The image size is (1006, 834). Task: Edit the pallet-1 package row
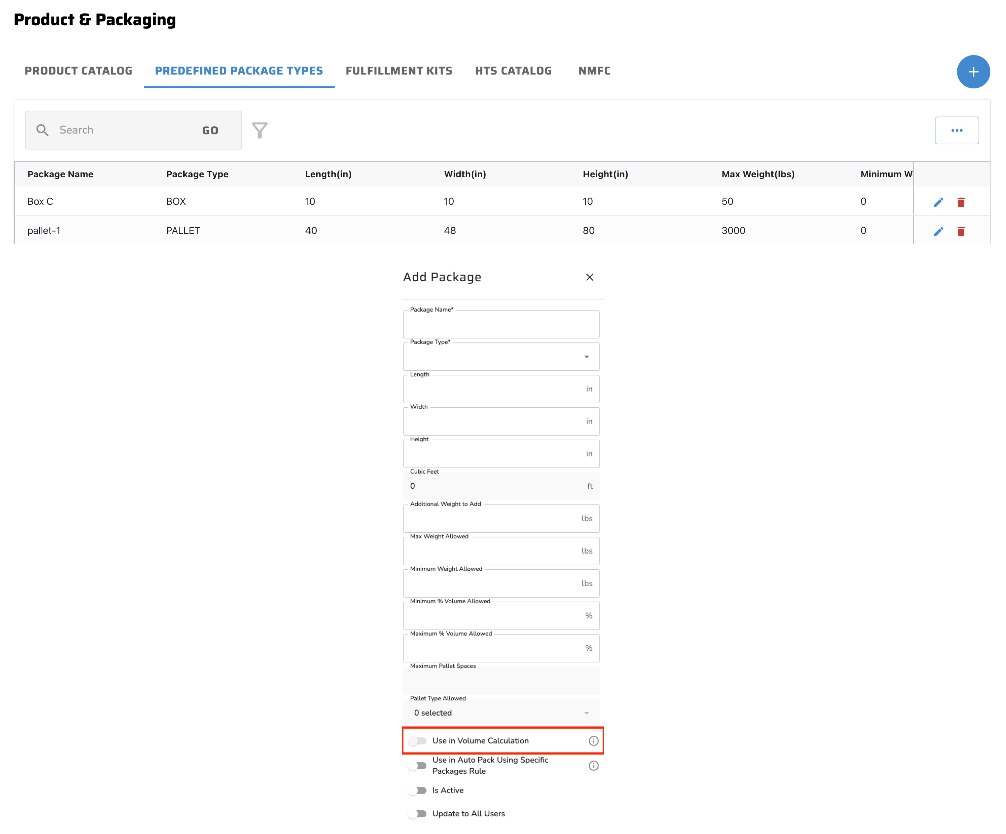point(938,231)
